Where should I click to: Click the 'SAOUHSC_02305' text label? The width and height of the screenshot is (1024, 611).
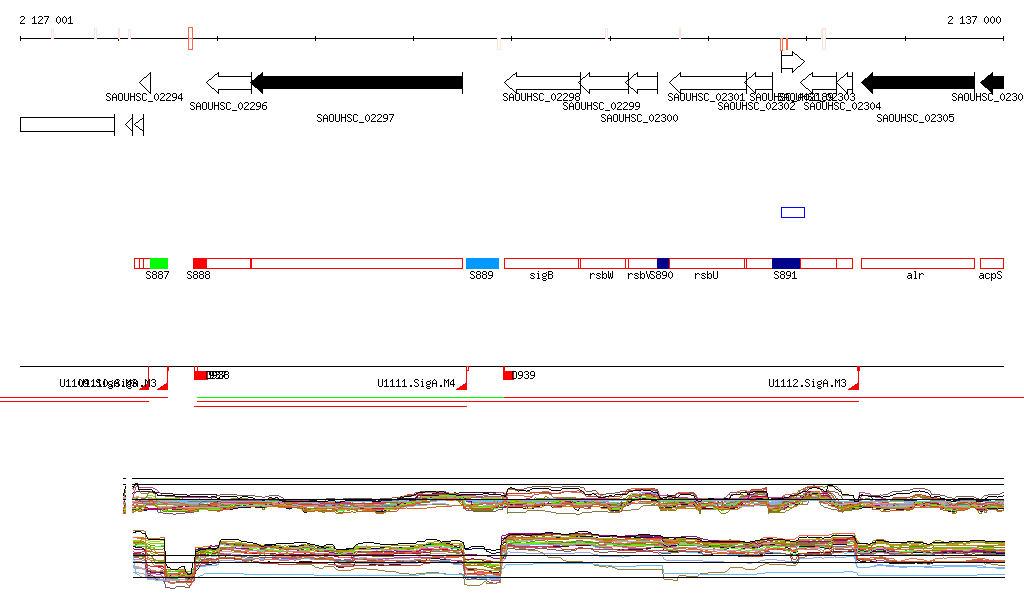[x=916, y=118]
